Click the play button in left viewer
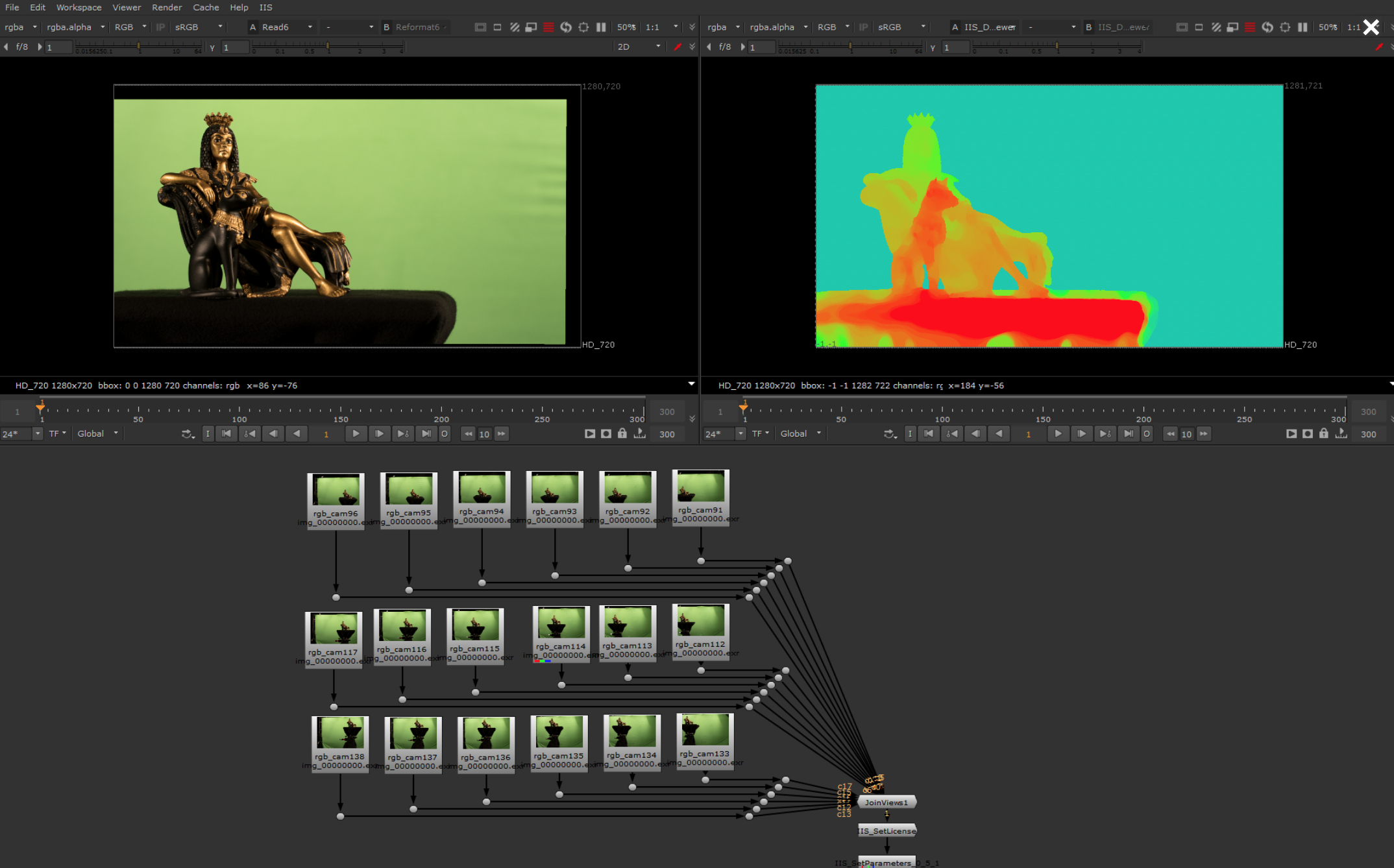Screen dimensions: 1394x868 coord(356,433)
